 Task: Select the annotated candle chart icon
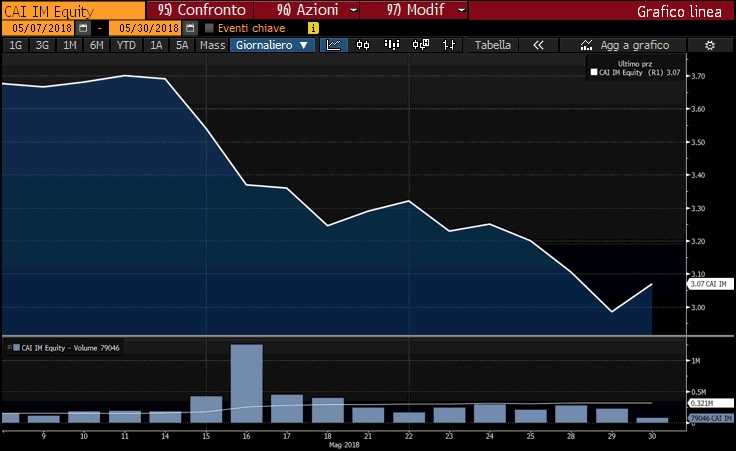point(421,45)
